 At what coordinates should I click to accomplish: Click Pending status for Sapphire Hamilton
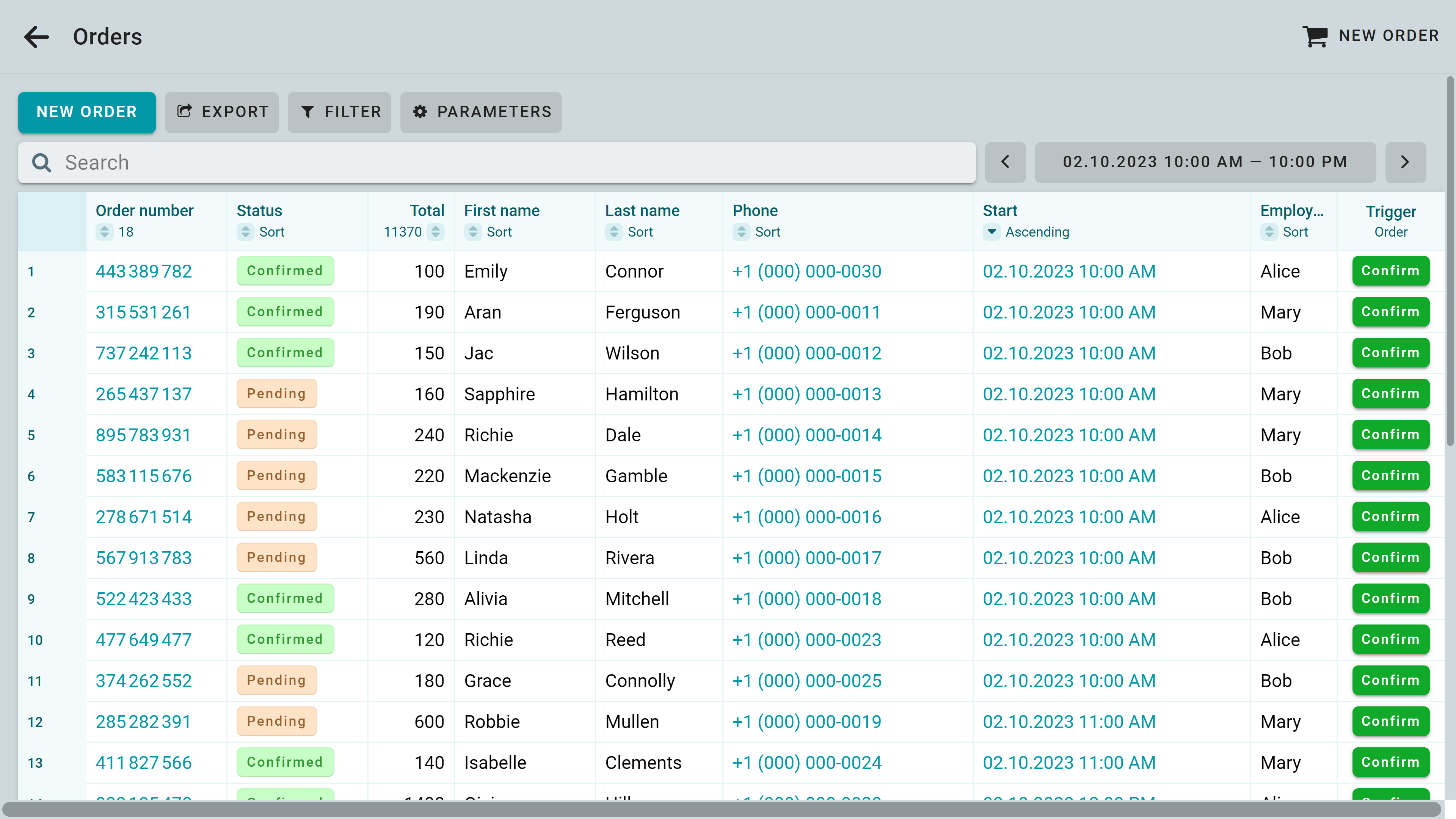pos(276,394)
